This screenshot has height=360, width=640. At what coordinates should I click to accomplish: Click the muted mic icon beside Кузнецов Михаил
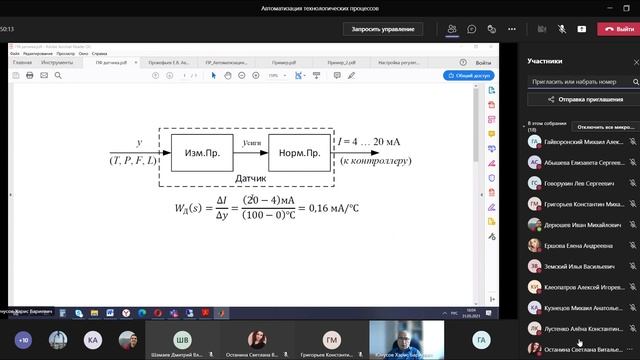click(x=633, y=308)
